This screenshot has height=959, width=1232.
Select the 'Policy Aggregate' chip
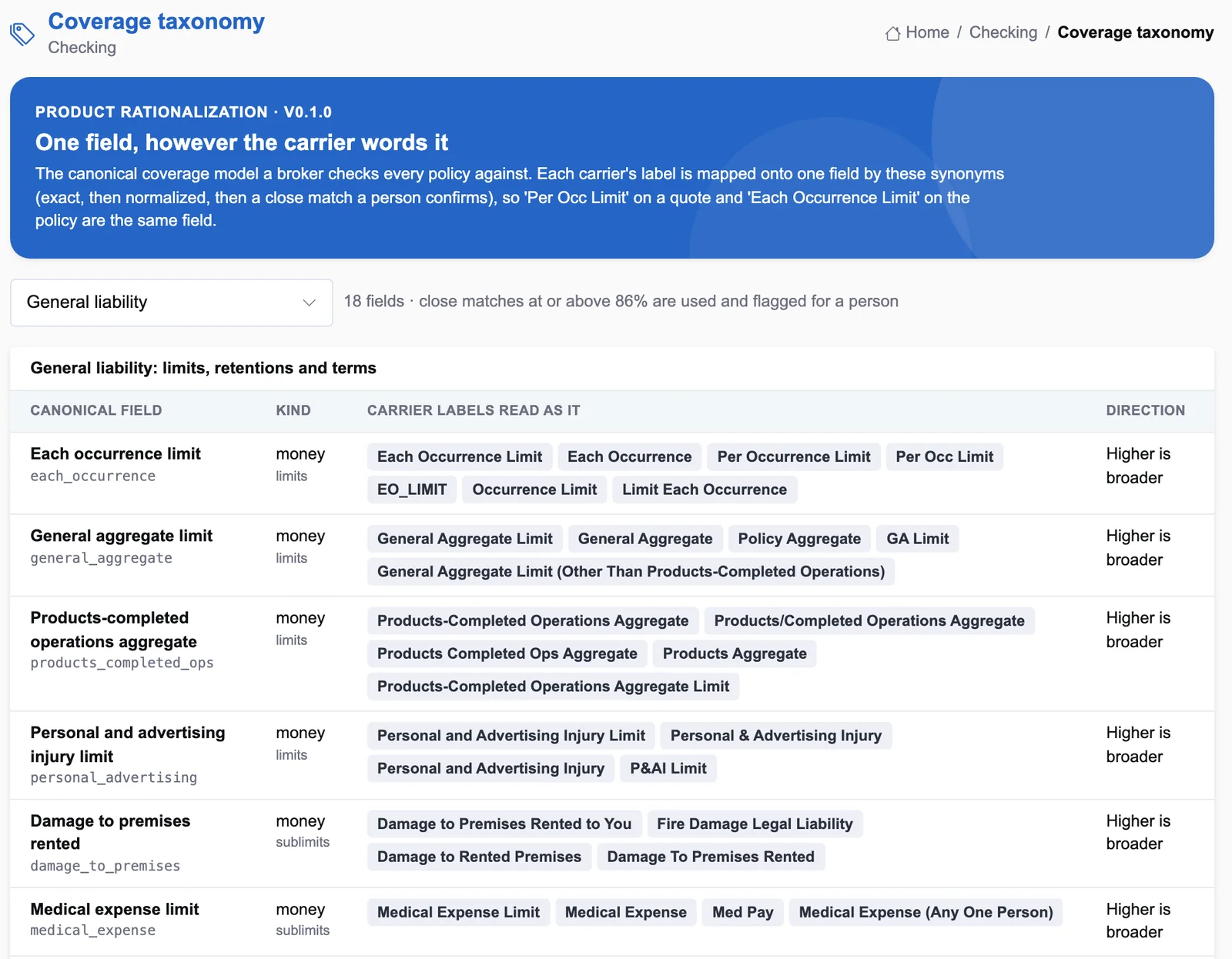(x=799, y=539)
